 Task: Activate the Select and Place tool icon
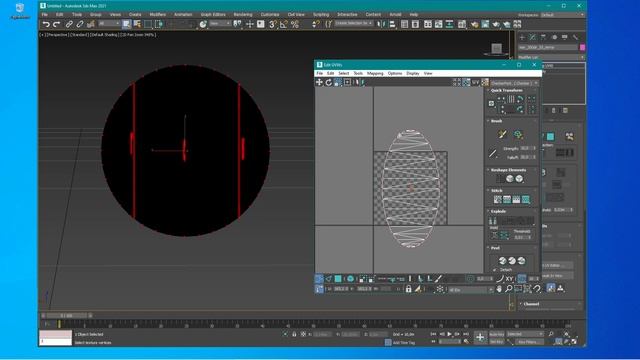click(x=203, y=24)
